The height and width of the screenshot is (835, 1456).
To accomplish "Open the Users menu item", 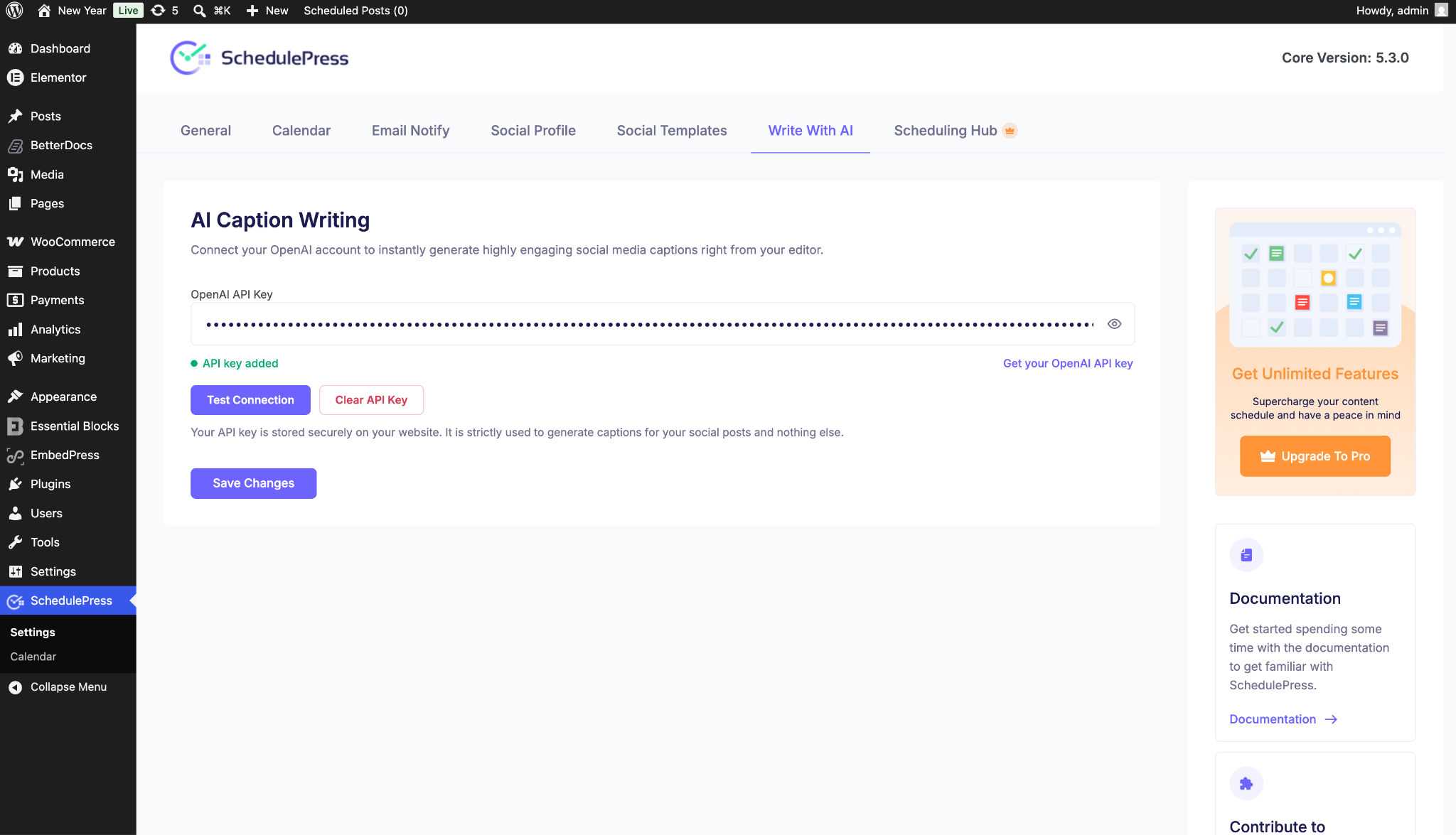I will (68, 513).
